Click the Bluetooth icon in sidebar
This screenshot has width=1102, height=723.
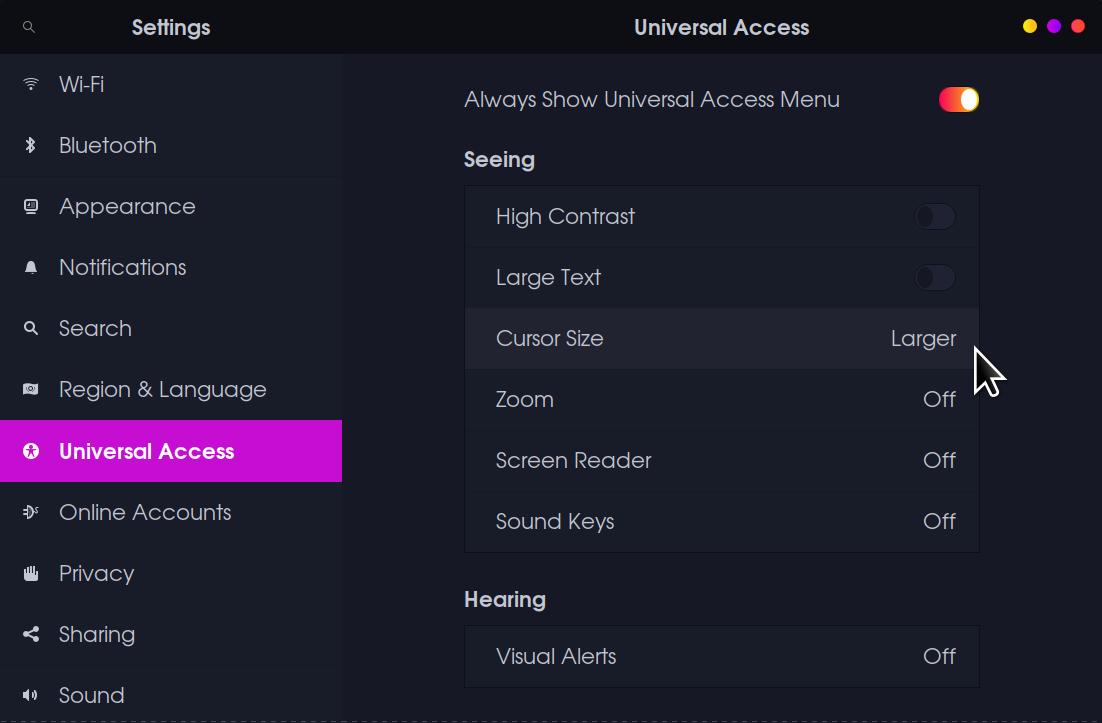[31, 145]
